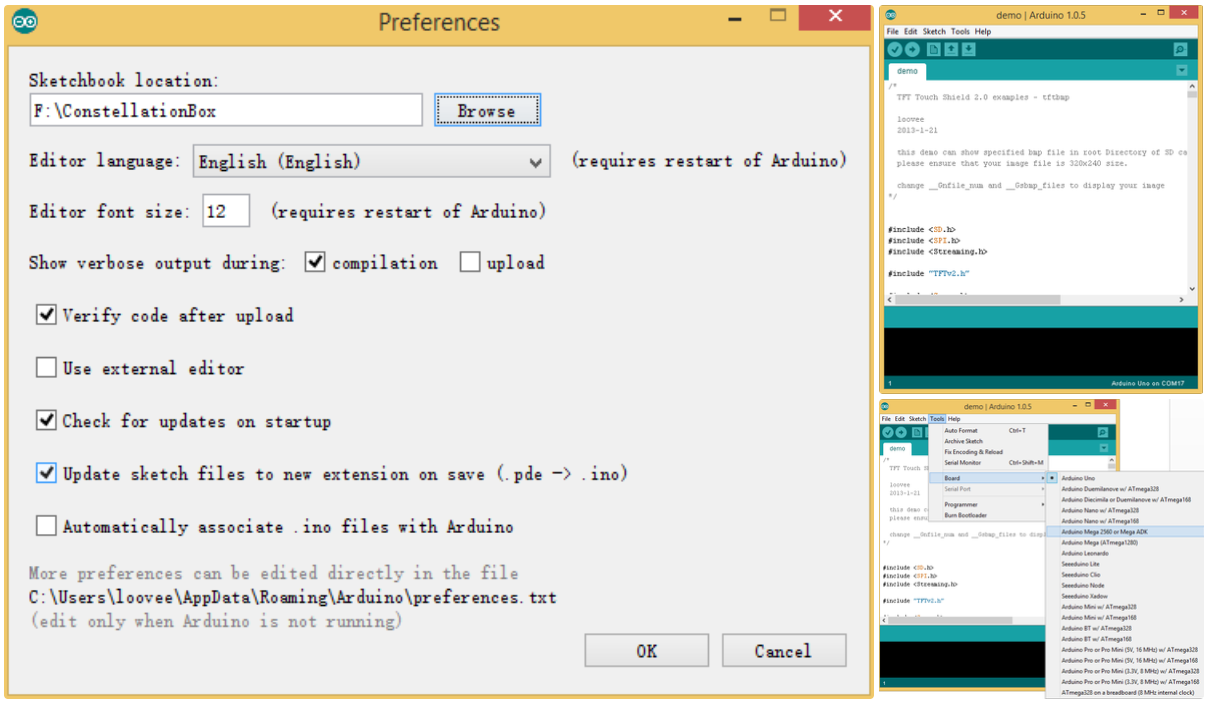Click highlighted Tools menu in the window showing it open

click(x=937, y=419)
